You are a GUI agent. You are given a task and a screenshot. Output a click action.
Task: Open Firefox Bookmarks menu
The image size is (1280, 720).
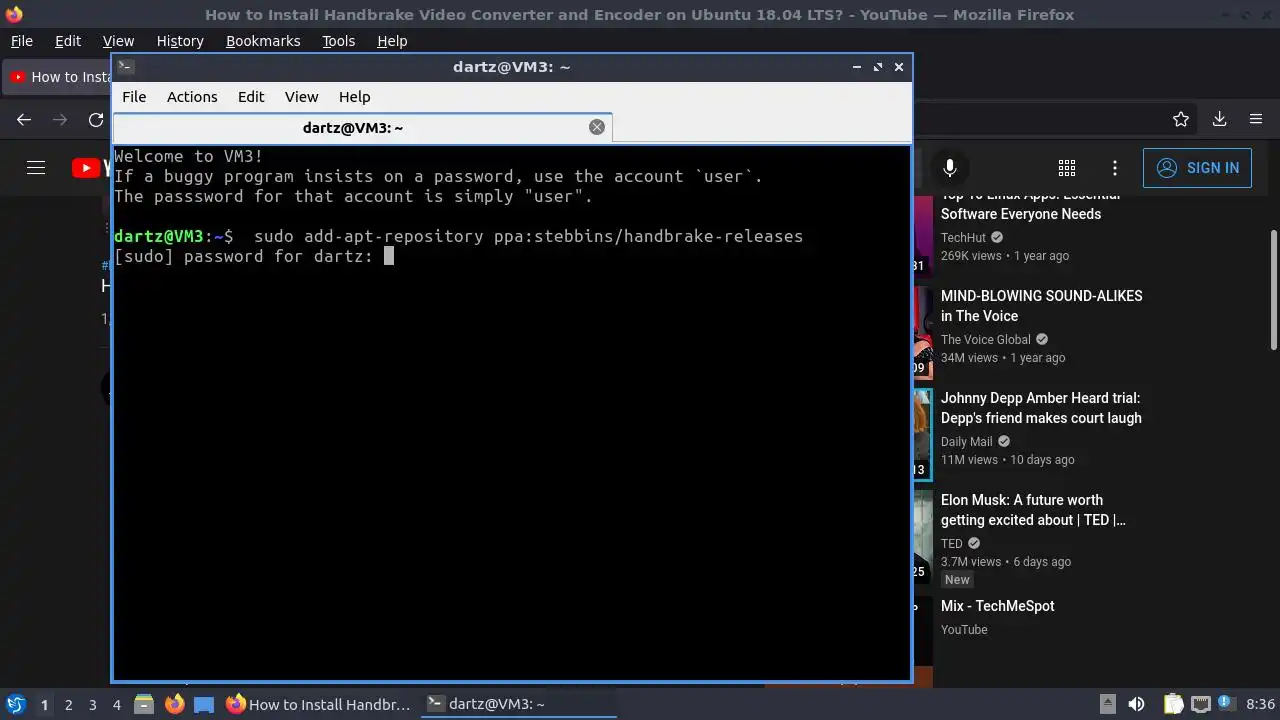pos(263,41)
